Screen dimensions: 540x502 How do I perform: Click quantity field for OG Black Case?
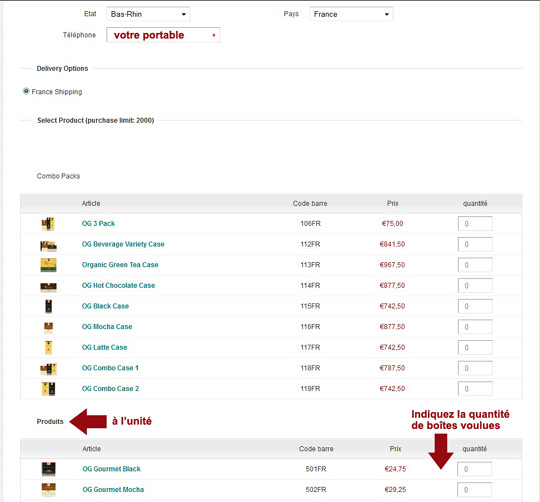475,306
